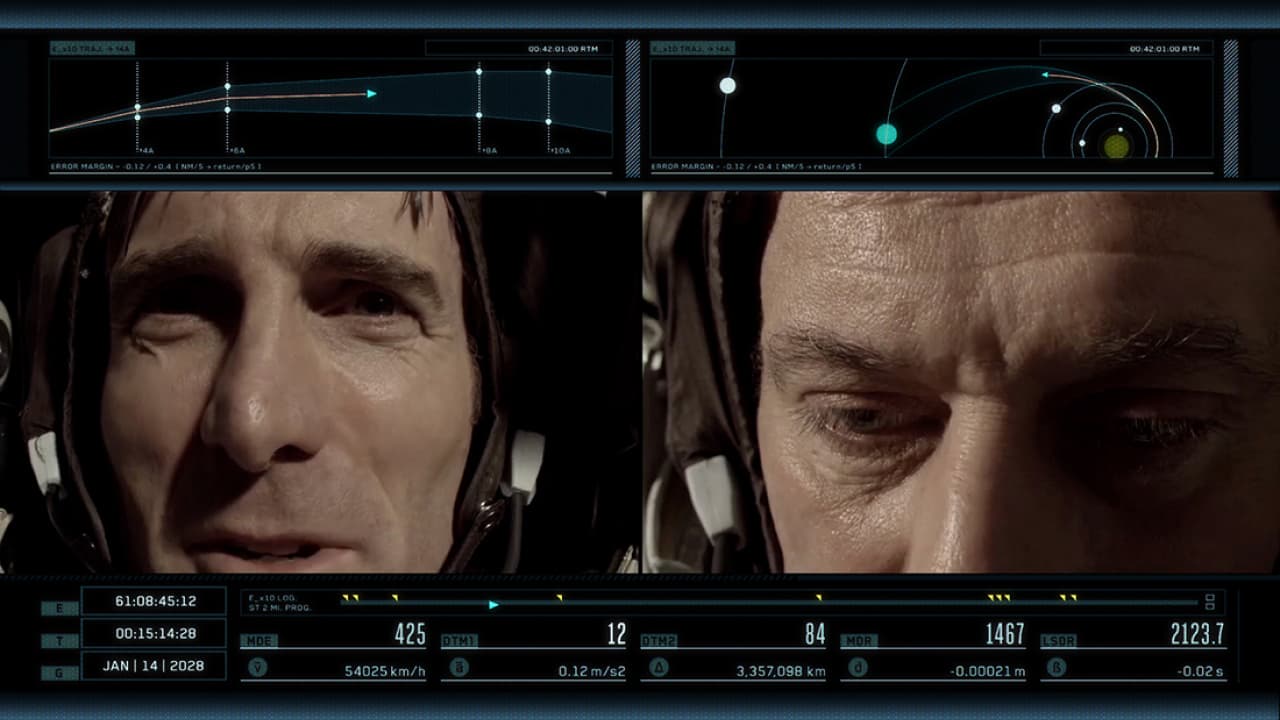Click the +6A waypoint label in trajectory graph

click(x=236, y=150)
